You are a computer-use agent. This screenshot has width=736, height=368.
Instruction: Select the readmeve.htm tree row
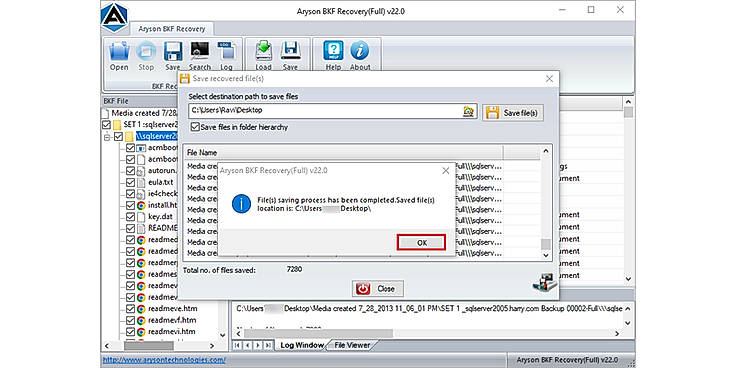click(172, 309)
